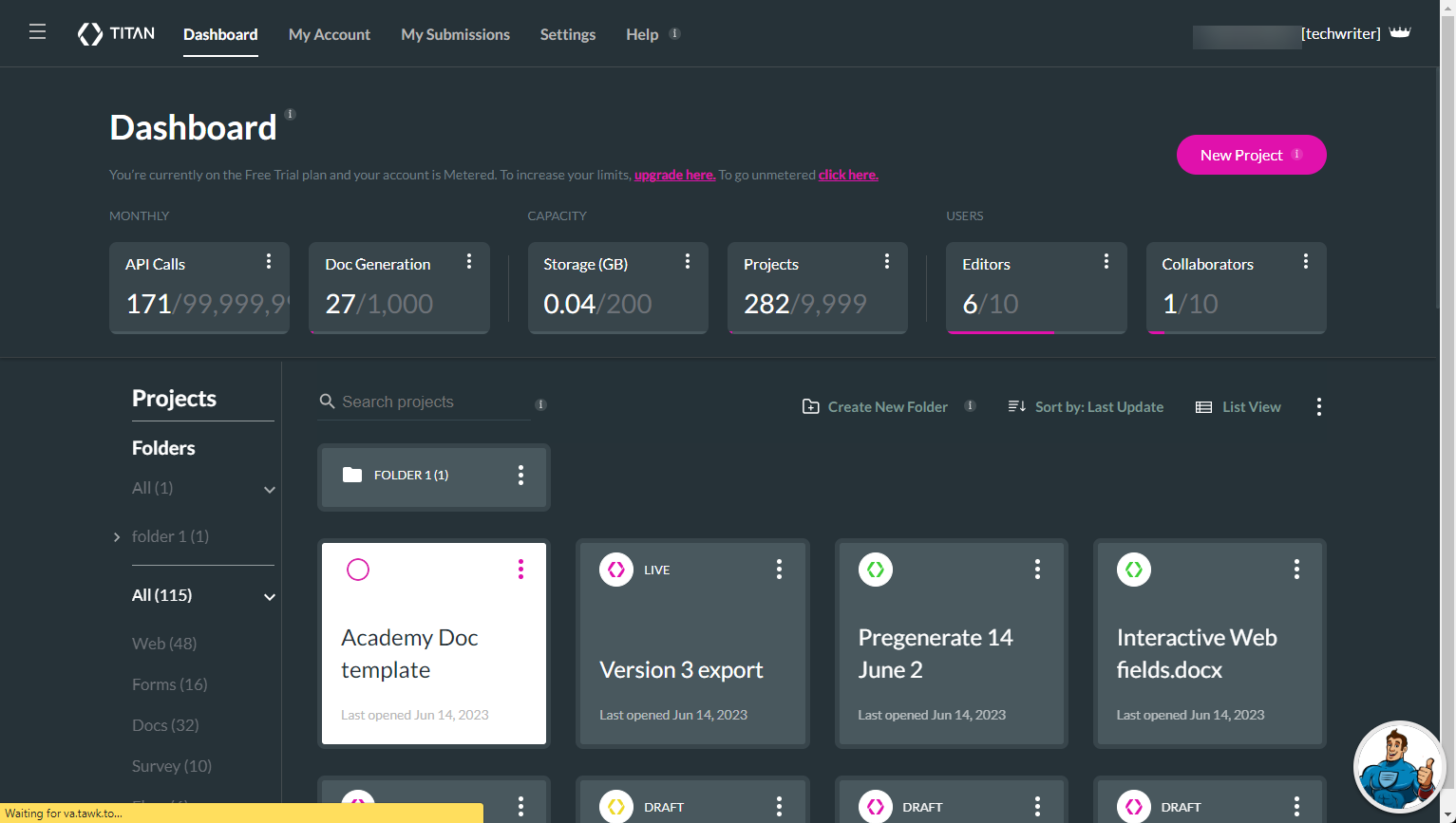Open My Submissions
Screen dimensions: 1456x823
click(x=455, y=34)
